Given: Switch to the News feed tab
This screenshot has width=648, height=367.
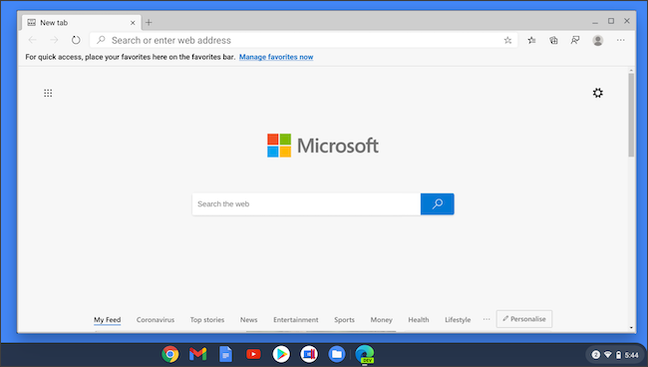Looking at the screenshot, I should 249,319.
